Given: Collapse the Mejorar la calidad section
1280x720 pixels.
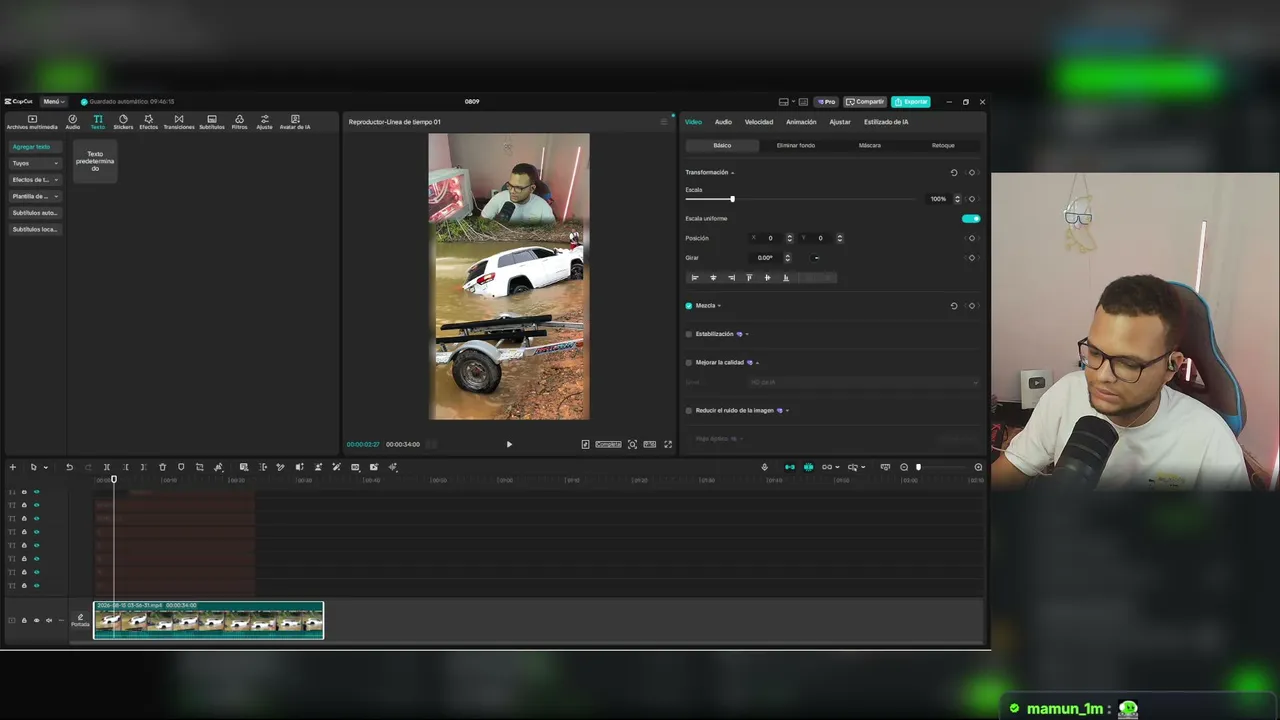Looking at the screenshot, I should (757, 362).
